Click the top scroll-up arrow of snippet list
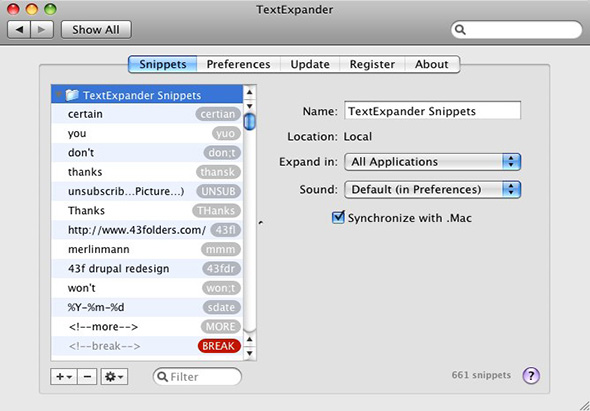 click(249, 92)
